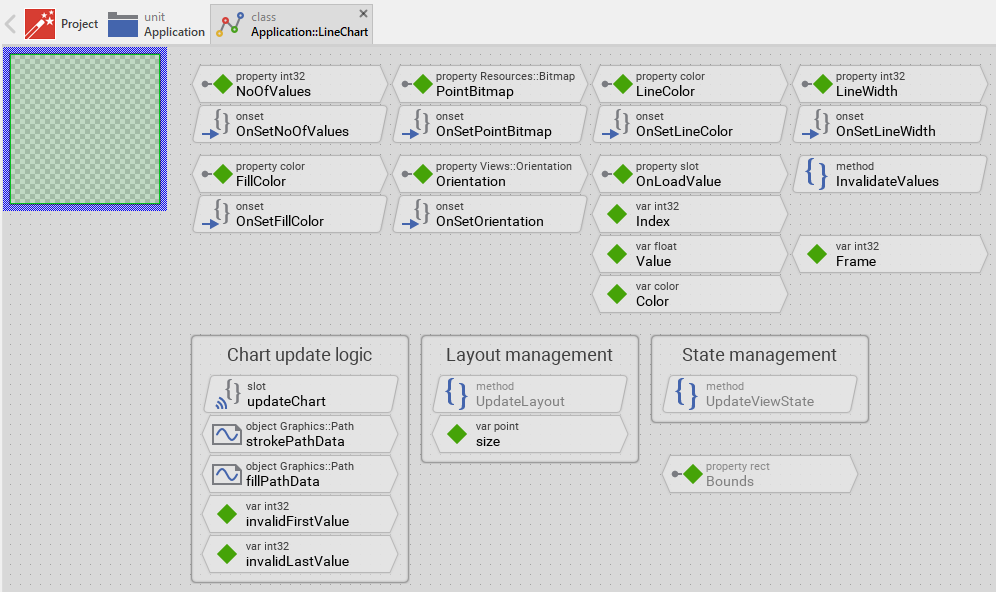996x592 pixels.
Task: Click the back navigation arrow
Action: tap(11, 23)
